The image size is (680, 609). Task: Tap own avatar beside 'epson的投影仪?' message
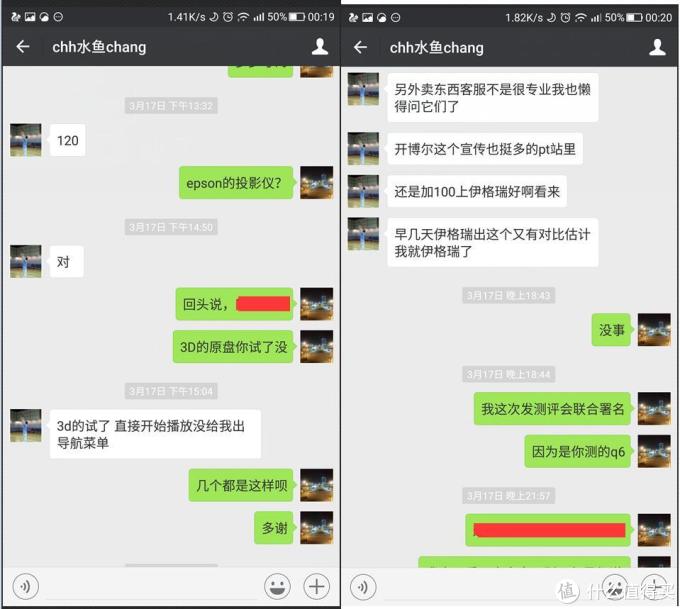tap(317, 183)
